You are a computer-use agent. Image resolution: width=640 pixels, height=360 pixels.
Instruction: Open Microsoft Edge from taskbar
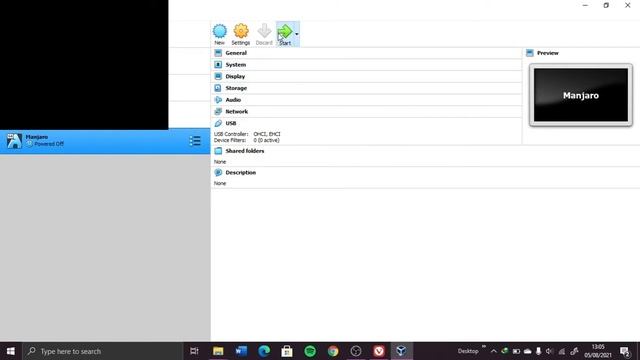[264, 351]
